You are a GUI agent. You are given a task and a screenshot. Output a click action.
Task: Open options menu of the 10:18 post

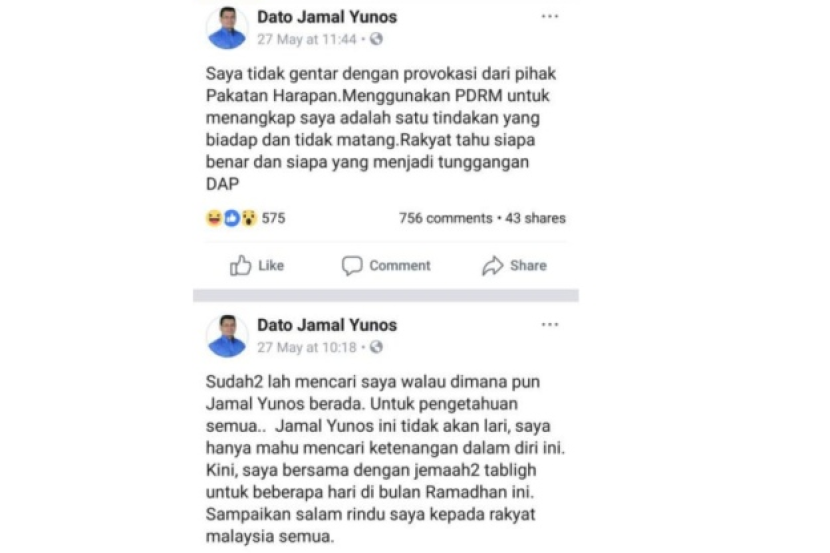[549, 324]
